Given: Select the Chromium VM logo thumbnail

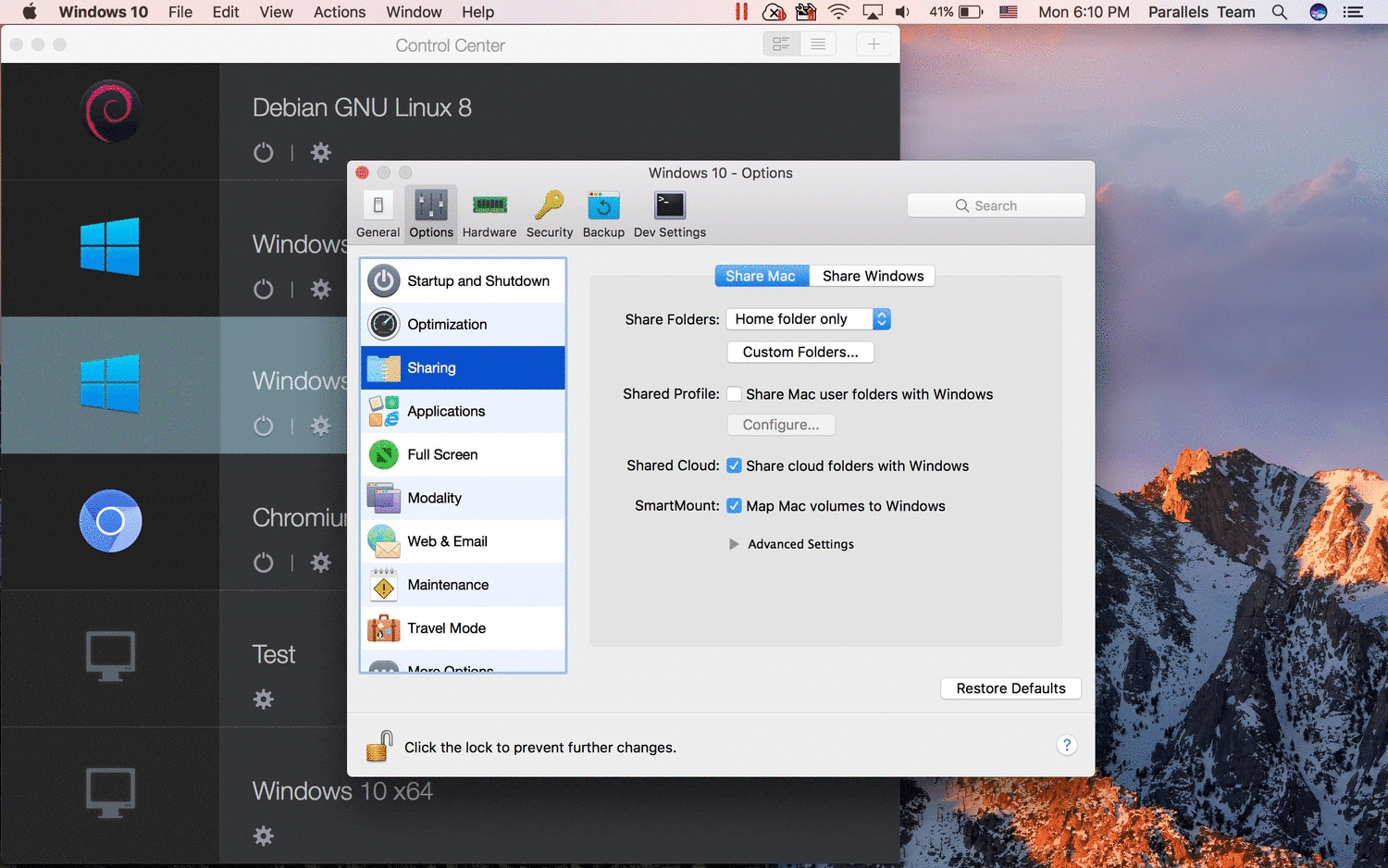Looking at the screenshot, I should (x=110, y=521).
